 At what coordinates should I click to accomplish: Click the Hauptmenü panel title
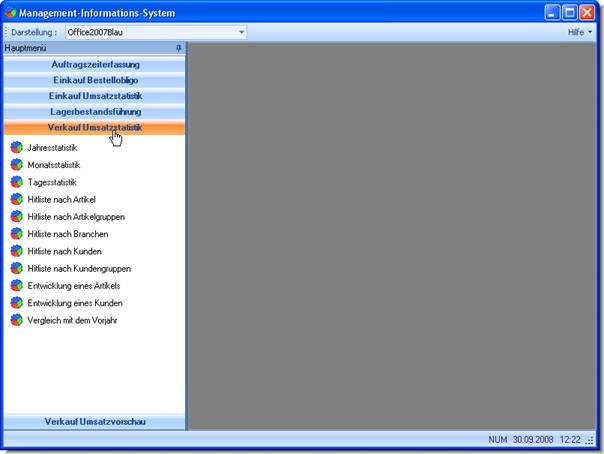click(x=25, y=48)
